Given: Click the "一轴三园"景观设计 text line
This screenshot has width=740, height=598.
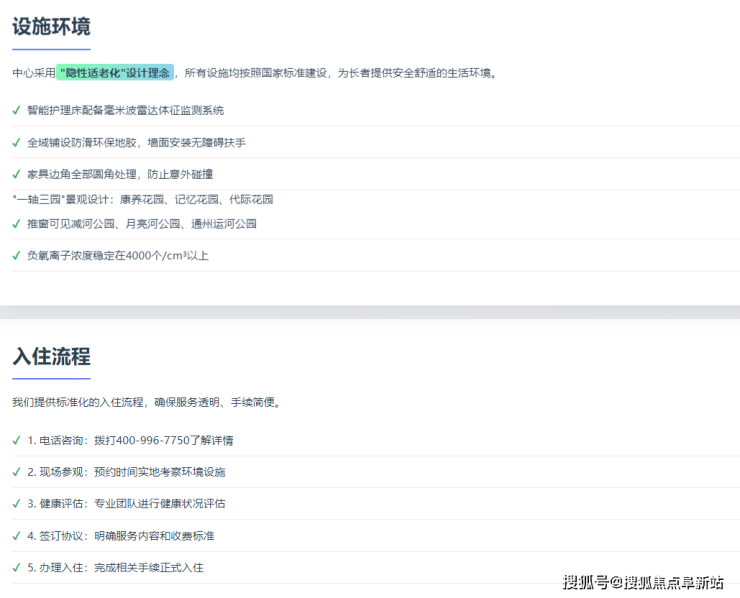Looking at the screenshot, I should [x=142, y=199].
